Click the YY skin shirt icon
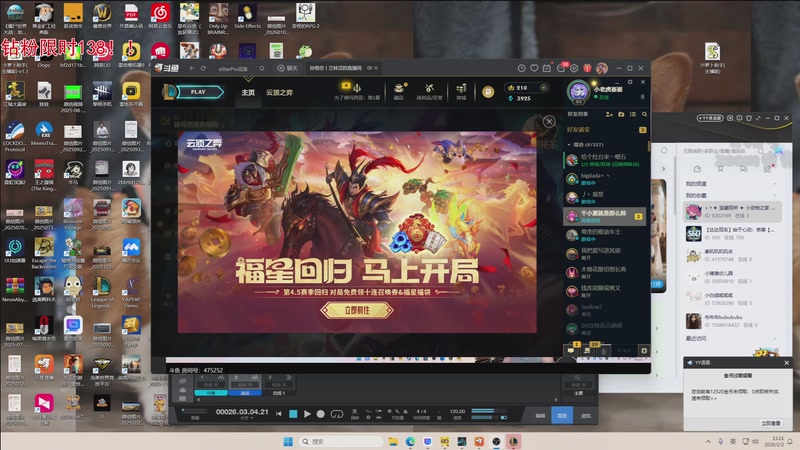 [749, 118]
